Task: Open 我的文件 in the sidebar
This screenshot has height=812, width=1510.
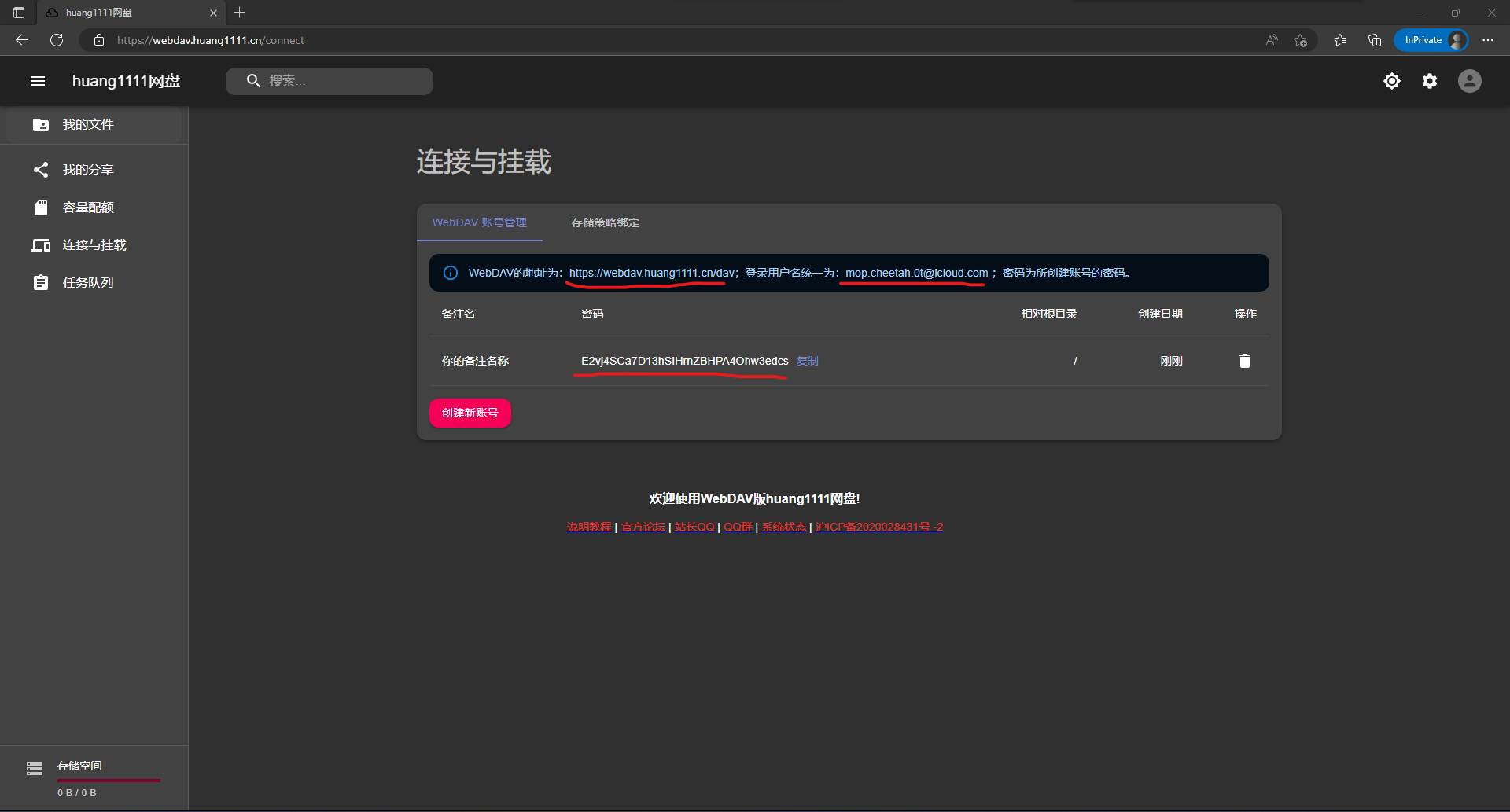Action: coord(88,125)
